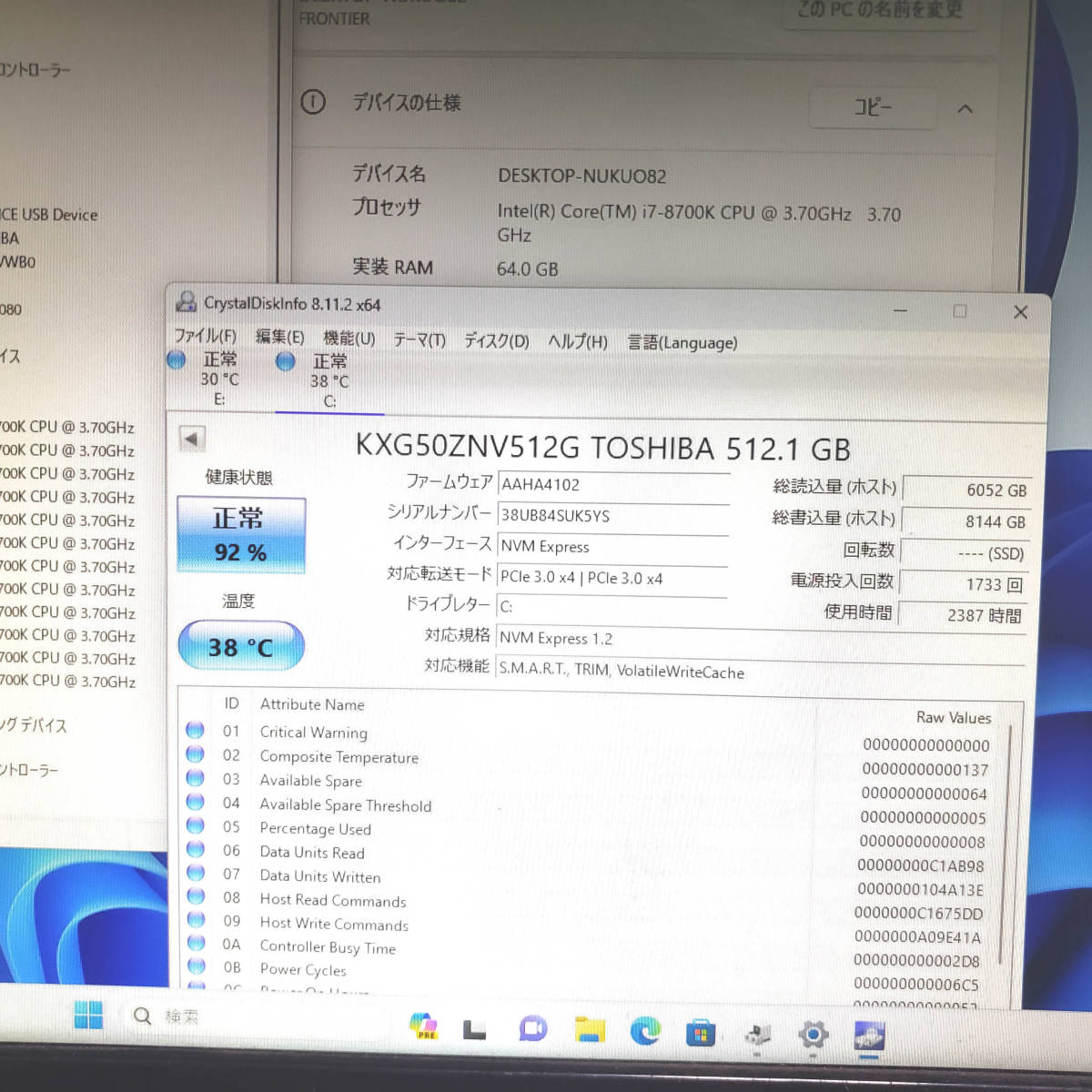
Task: Click the Controller Busy Time status orb
Action: click(197, 943)
